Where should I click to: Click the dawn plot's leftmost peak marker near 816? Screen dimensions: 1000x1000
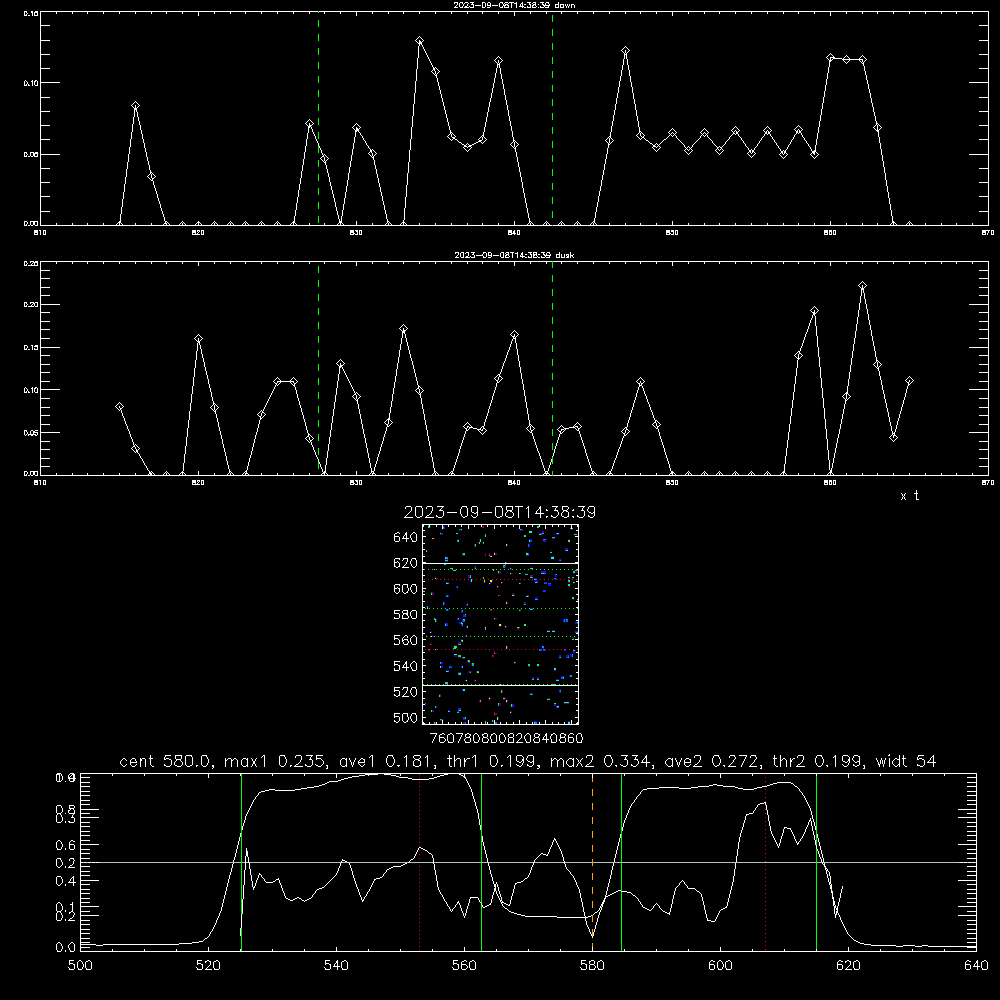135,105
